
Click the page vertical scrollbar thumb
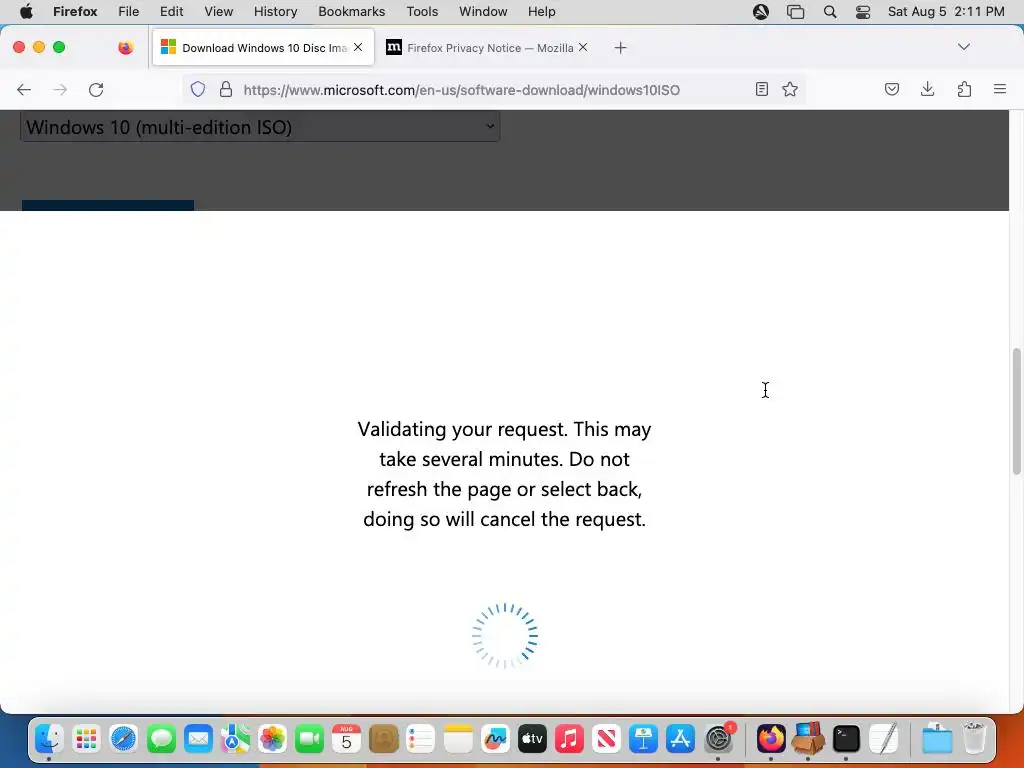(1016, 411)
